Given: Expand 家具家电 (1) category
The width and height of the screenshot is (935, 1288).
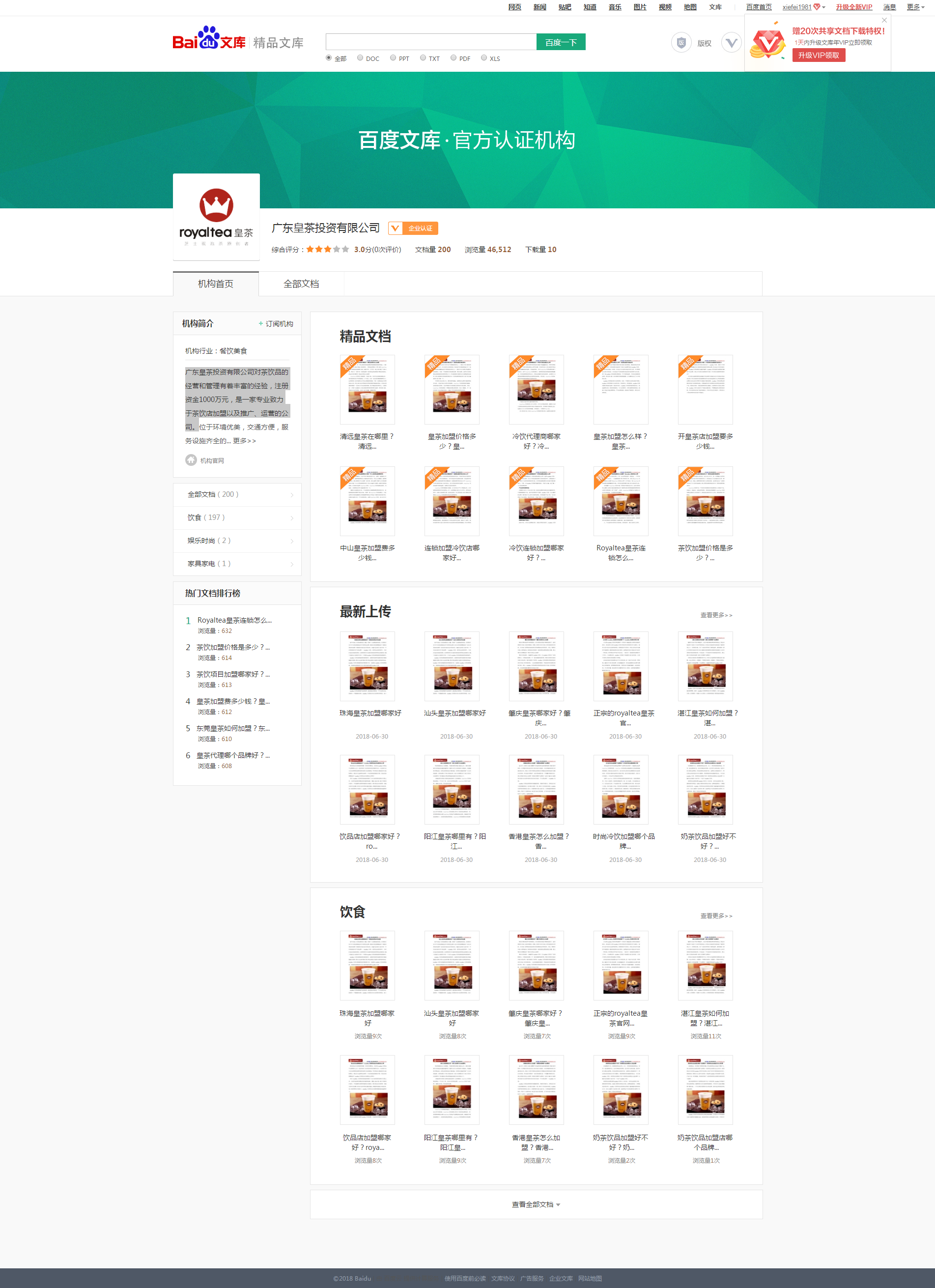Looking at the screenshot, I should 237,564.
